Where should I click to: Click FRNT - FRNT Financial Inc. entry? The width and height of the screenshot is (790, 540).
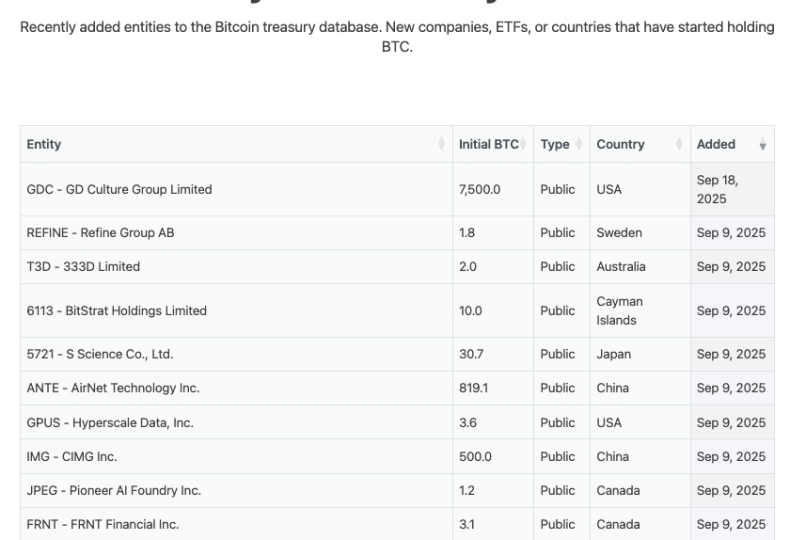point(103,525)
